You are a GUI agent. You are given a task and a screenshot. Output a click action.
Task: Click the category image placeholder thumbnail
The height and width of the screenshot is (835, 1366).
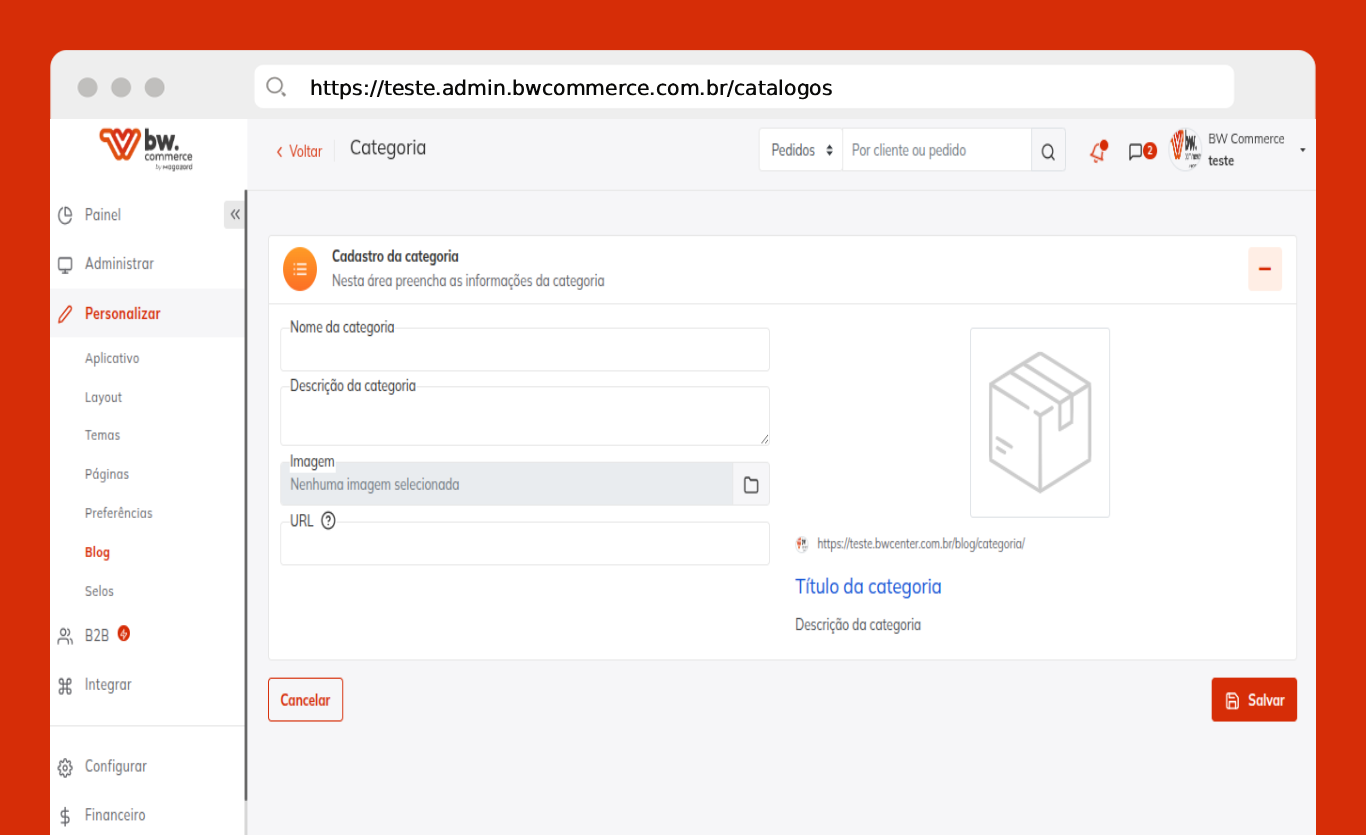pyautogui.click(x=1039, y=422)
